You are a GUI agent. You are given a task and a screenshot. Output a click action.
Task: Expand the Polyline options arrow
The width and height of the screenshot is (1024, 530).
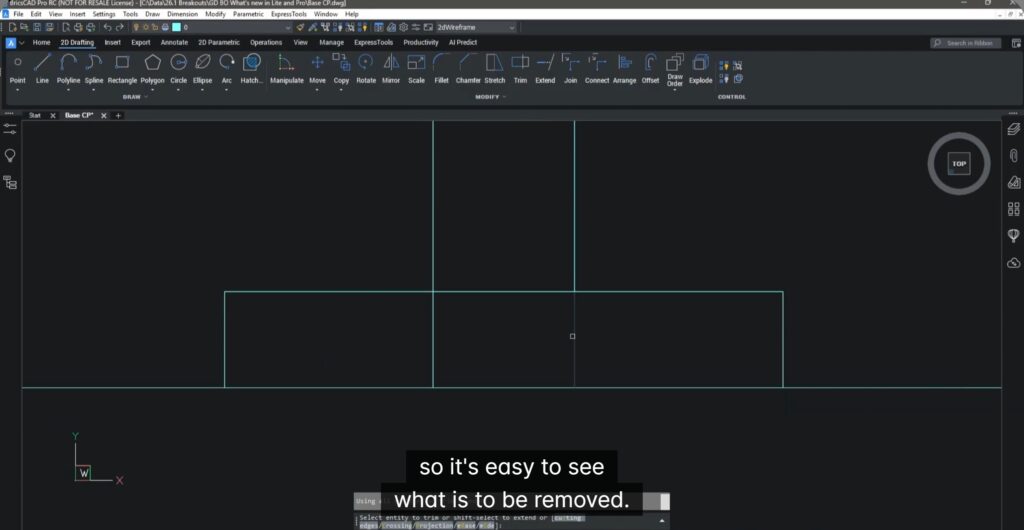click(68, 89)
